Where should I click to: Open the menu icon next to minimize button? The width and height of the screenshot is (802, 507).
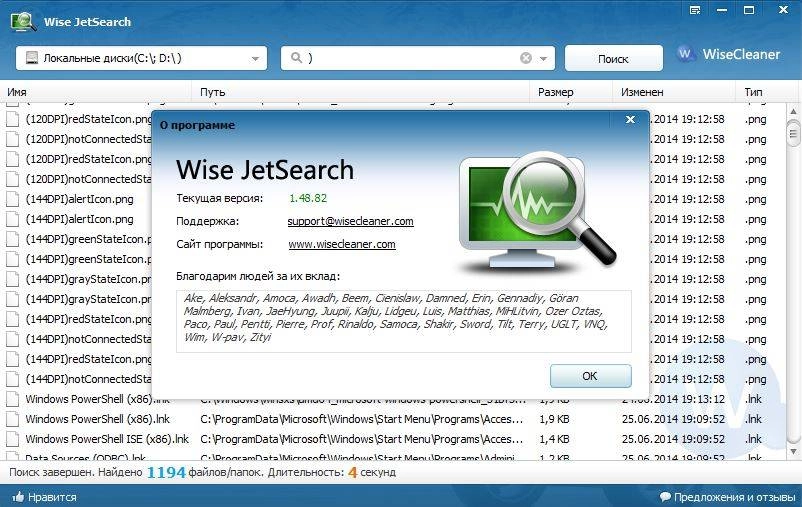[695, 10]
